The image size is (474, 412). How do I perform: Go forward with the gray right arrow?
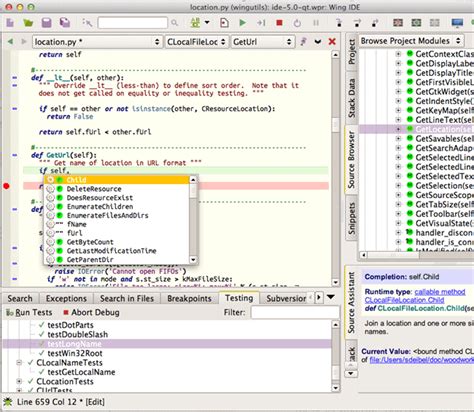23,42
